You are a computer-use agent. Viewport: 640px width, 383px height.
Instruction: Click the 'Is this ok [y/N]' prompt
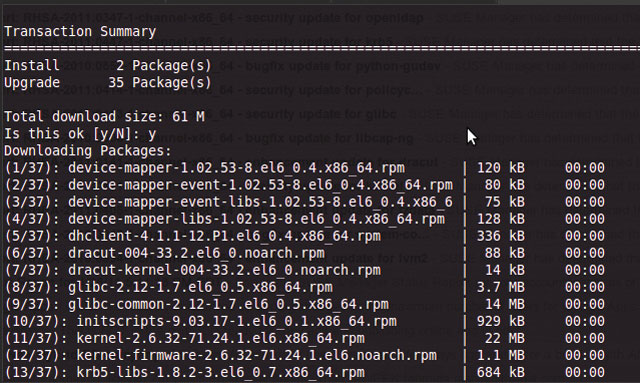[80, 134]
